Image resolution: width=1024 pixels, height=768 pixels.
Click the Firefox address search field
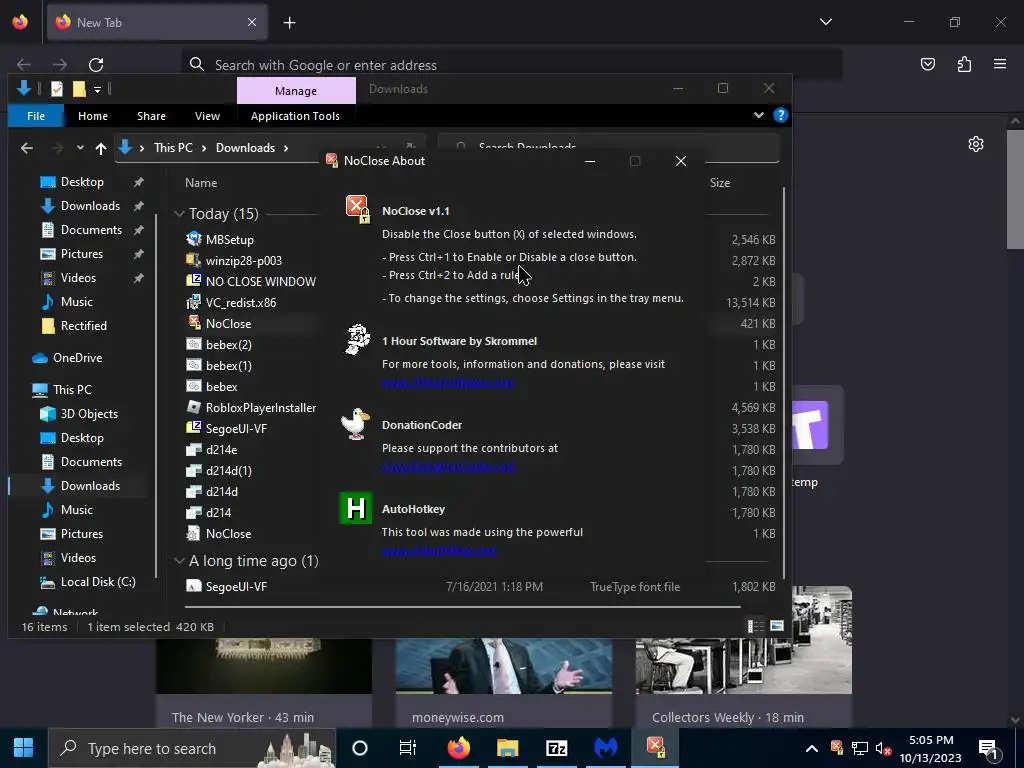tap(513, 65)
